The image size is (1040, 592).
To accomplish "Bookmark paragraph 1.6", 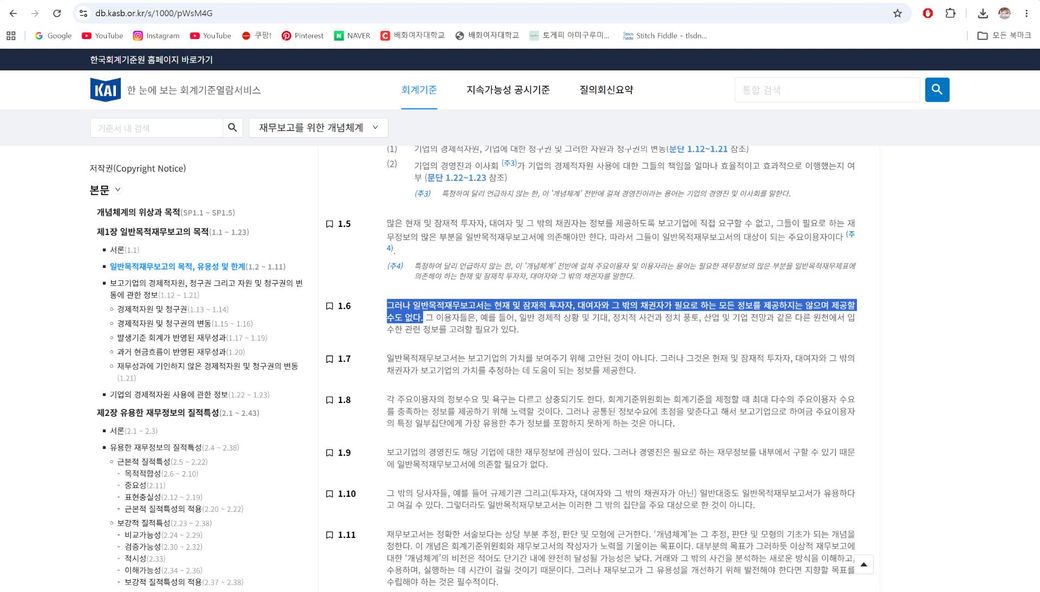I will [329, 306].
